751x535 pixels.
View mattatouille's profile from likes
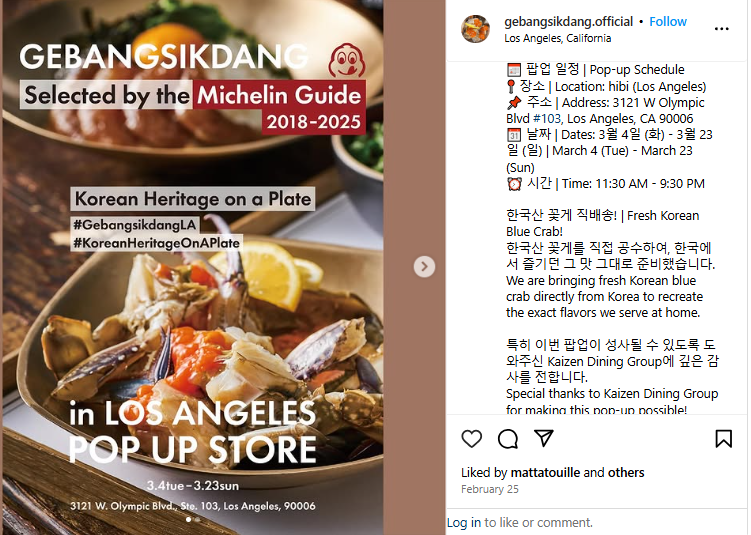pos(546,473)
